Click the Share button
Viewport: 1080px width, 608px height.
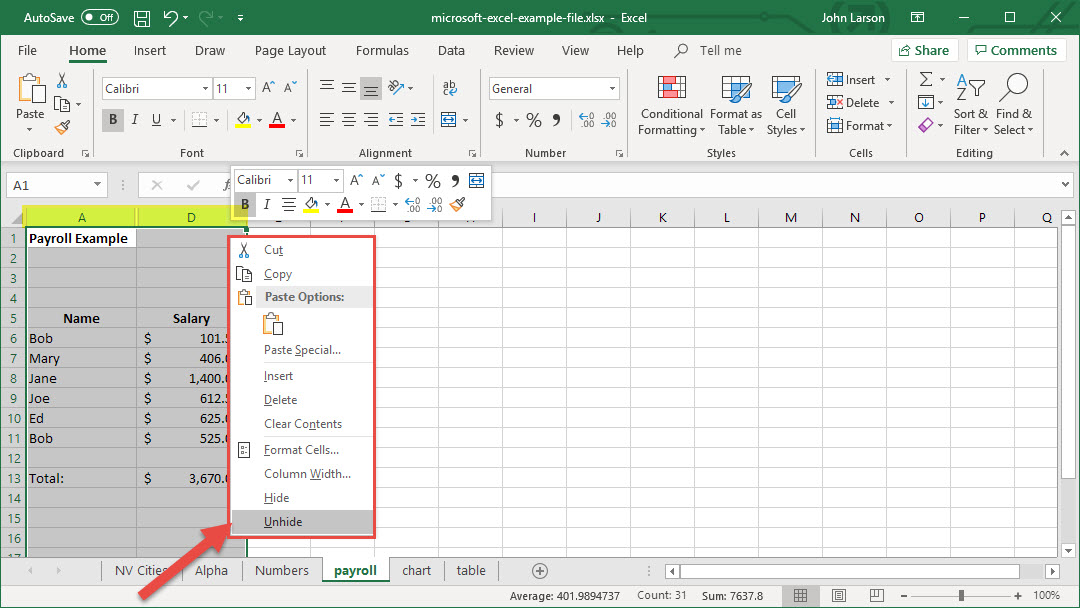924,50
